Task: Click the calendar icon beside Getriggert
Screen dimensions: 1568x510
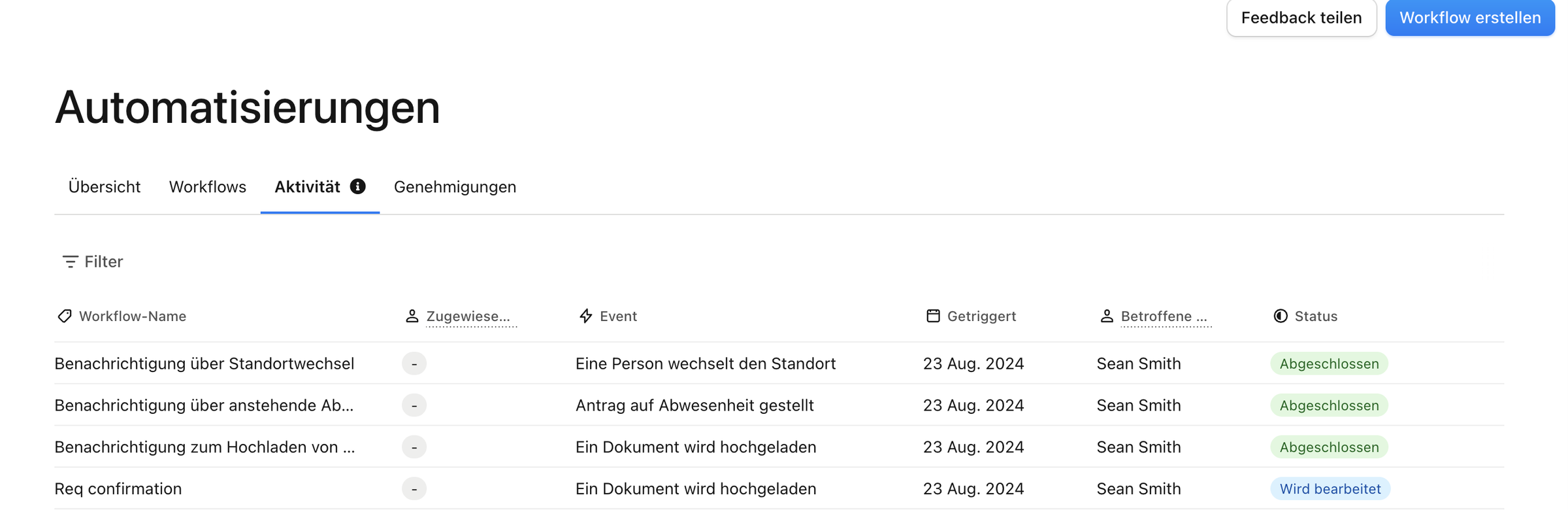Action: click(x=933, y=316)
